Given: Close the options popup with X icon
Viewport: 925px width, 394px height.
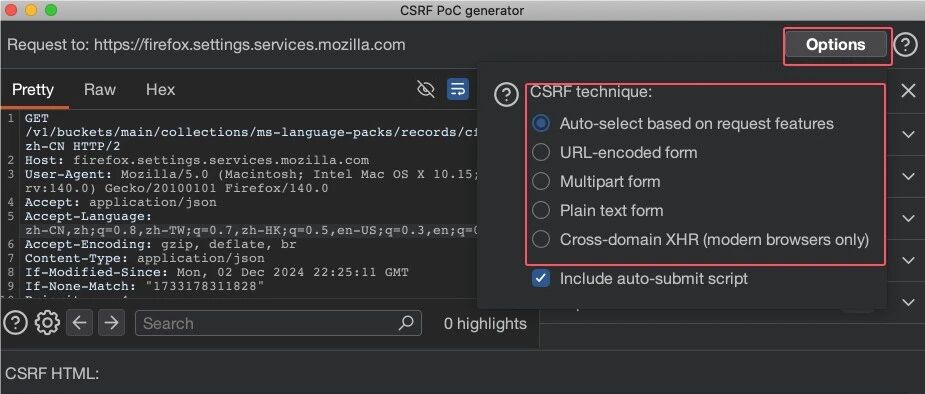Looking at the screenshot, I should (x=908, y=90).
